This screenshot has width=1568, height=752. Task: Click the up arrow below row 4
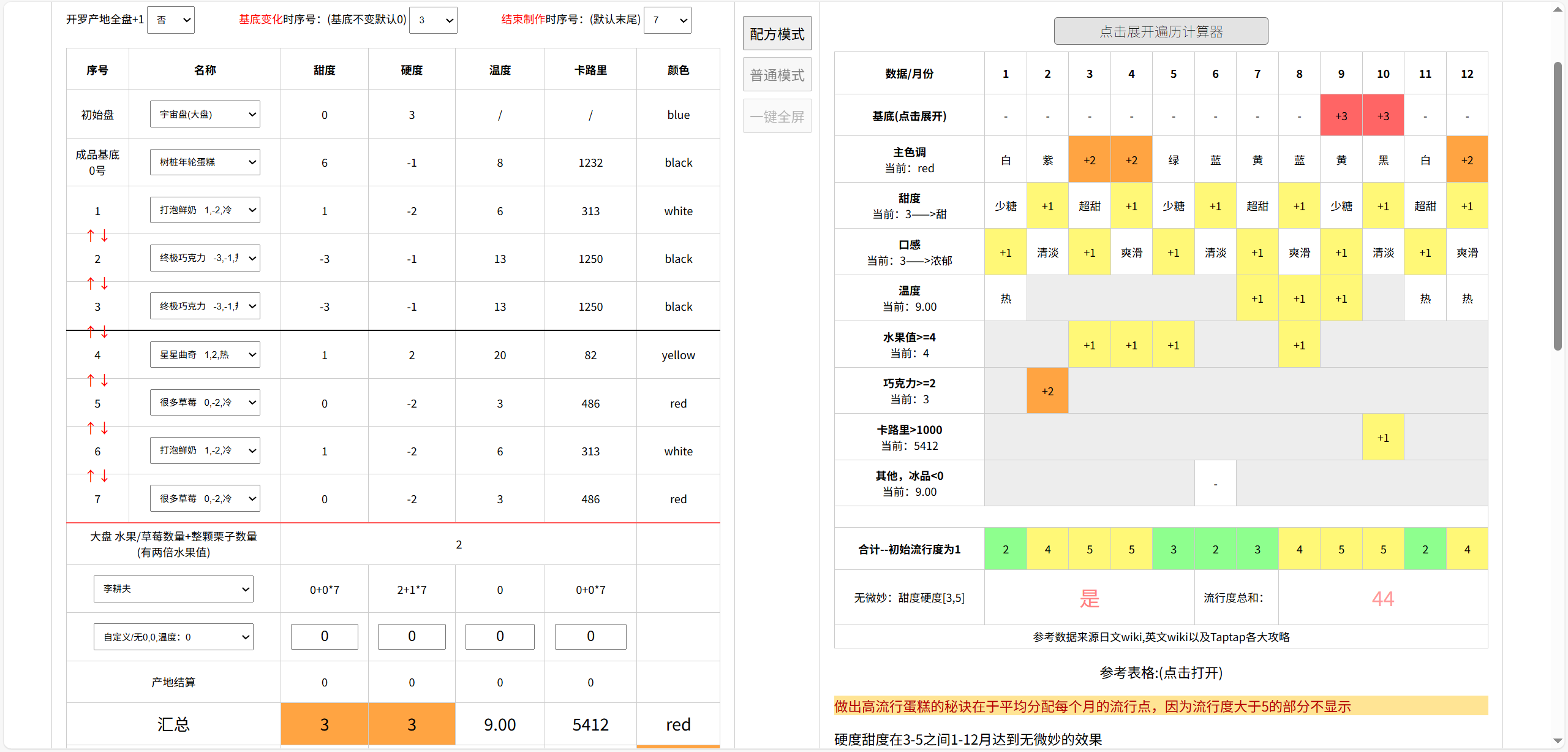[91, 380]
